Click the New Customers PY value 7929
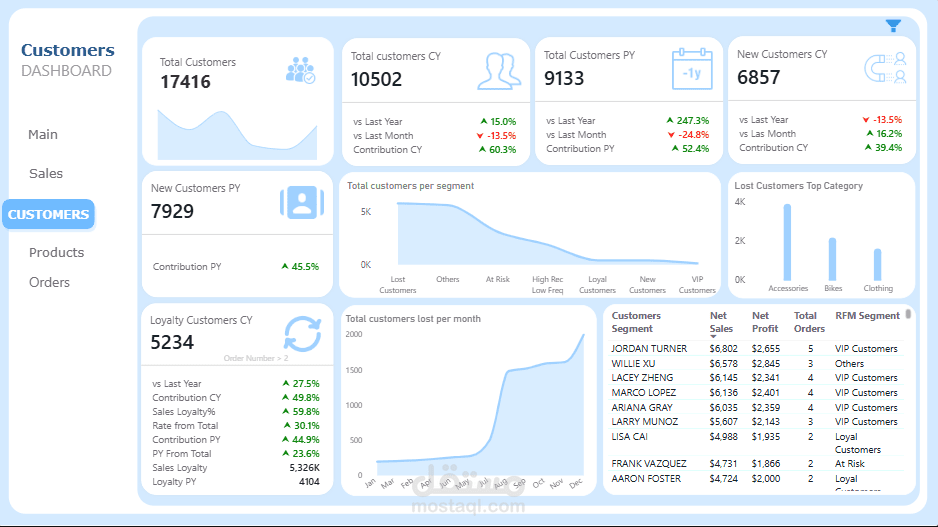 click(x=172, y=211)
